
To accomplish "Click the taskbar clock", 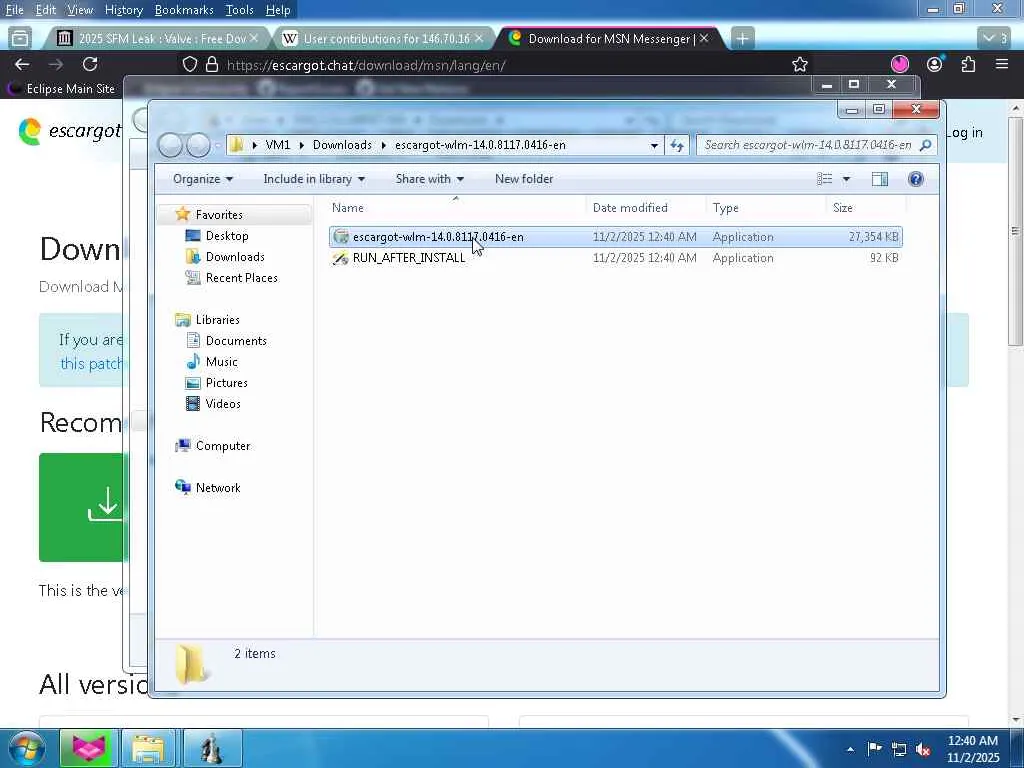I will pos(972,749).
